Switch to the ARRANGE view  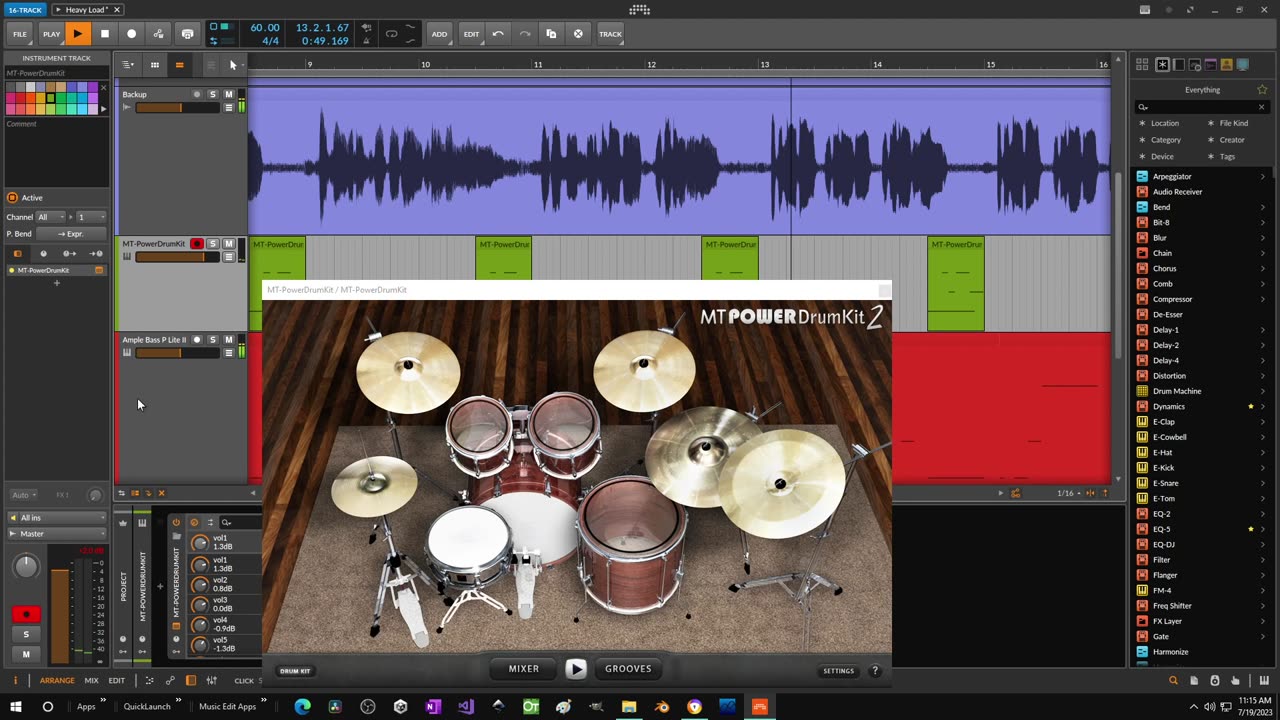coord(57,681)
